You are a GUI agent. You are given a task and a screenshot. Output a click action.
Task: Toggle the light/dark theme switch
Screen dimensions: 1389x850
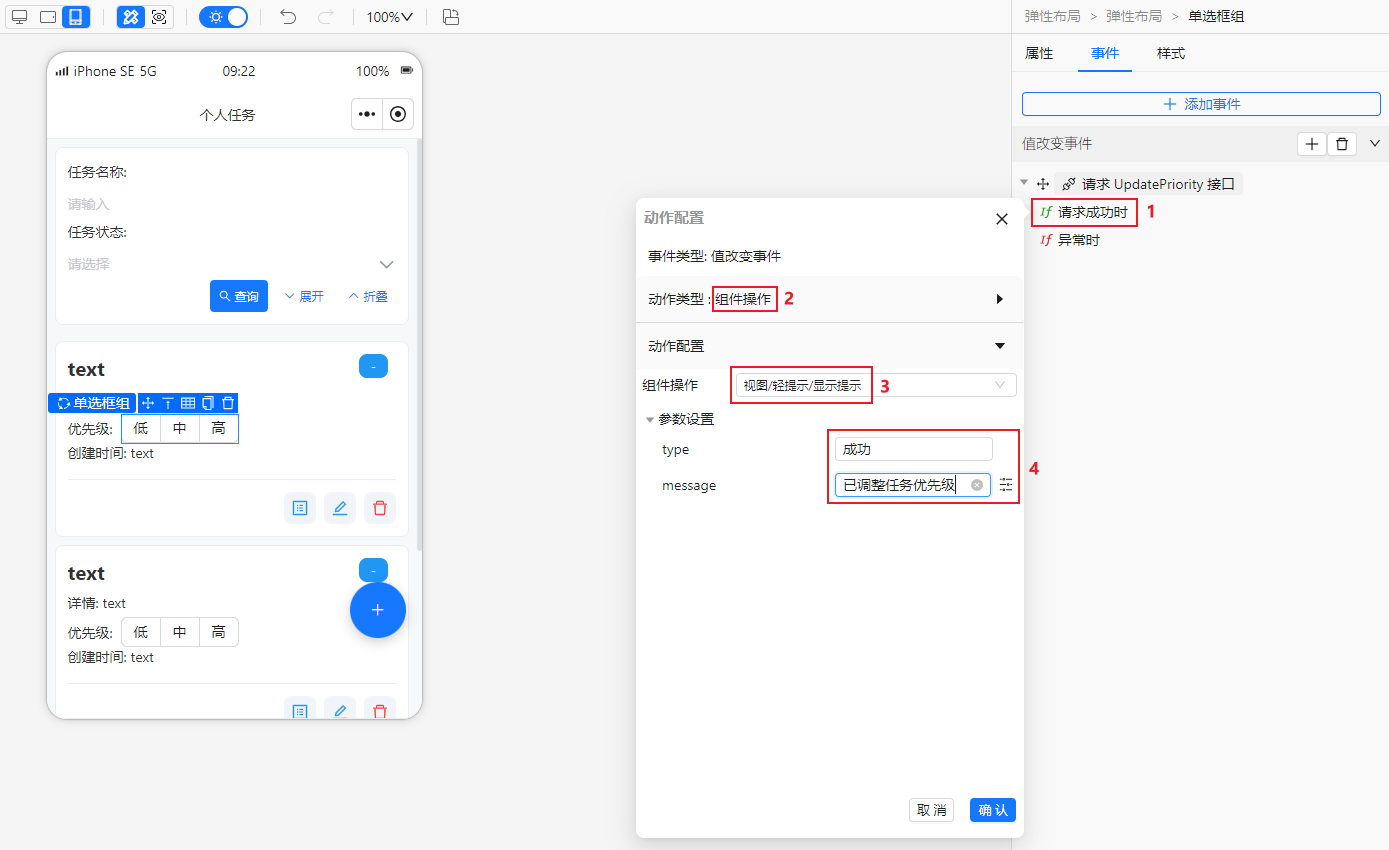tap(224, 17)
